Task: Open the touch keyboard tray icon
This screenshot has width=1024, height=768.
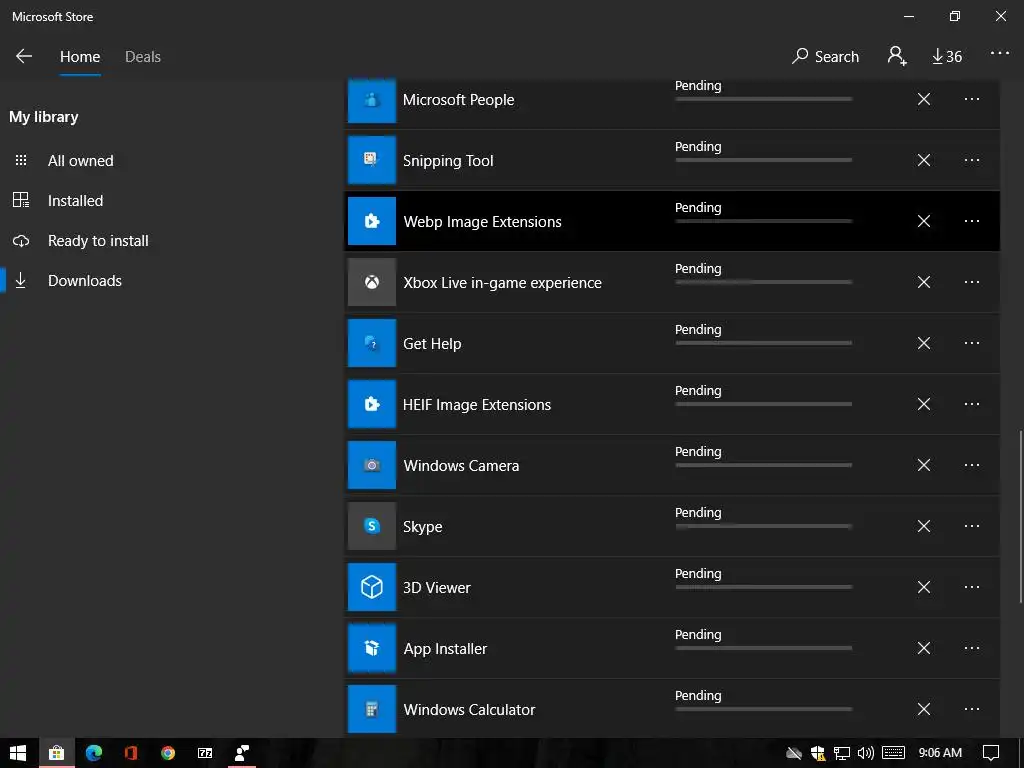Action: point(893,753)
